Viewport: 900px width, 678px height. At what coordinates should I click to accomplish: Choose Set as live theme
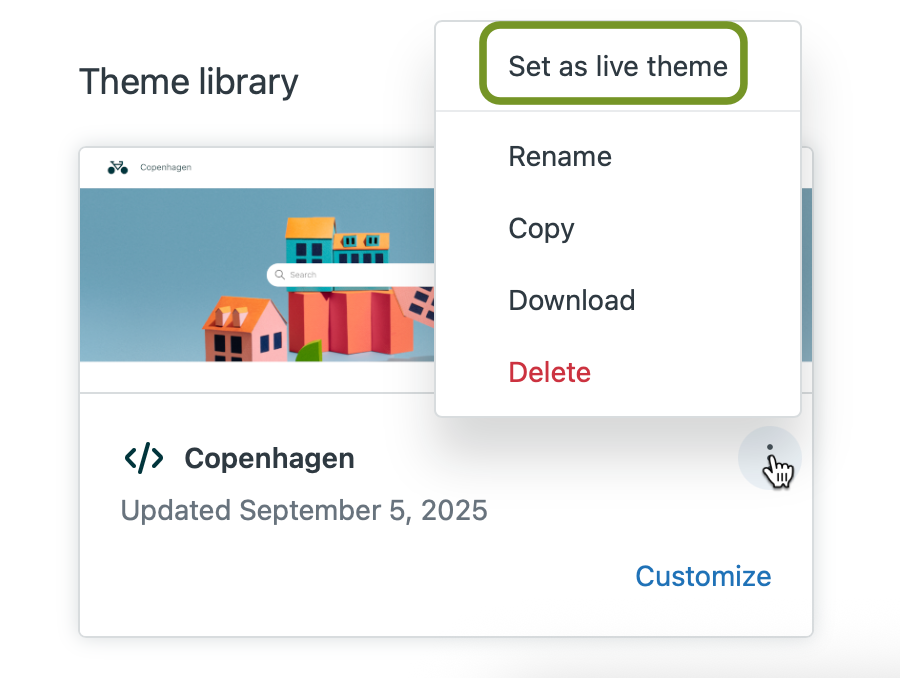pyautogui.click(x=617, y=67)
